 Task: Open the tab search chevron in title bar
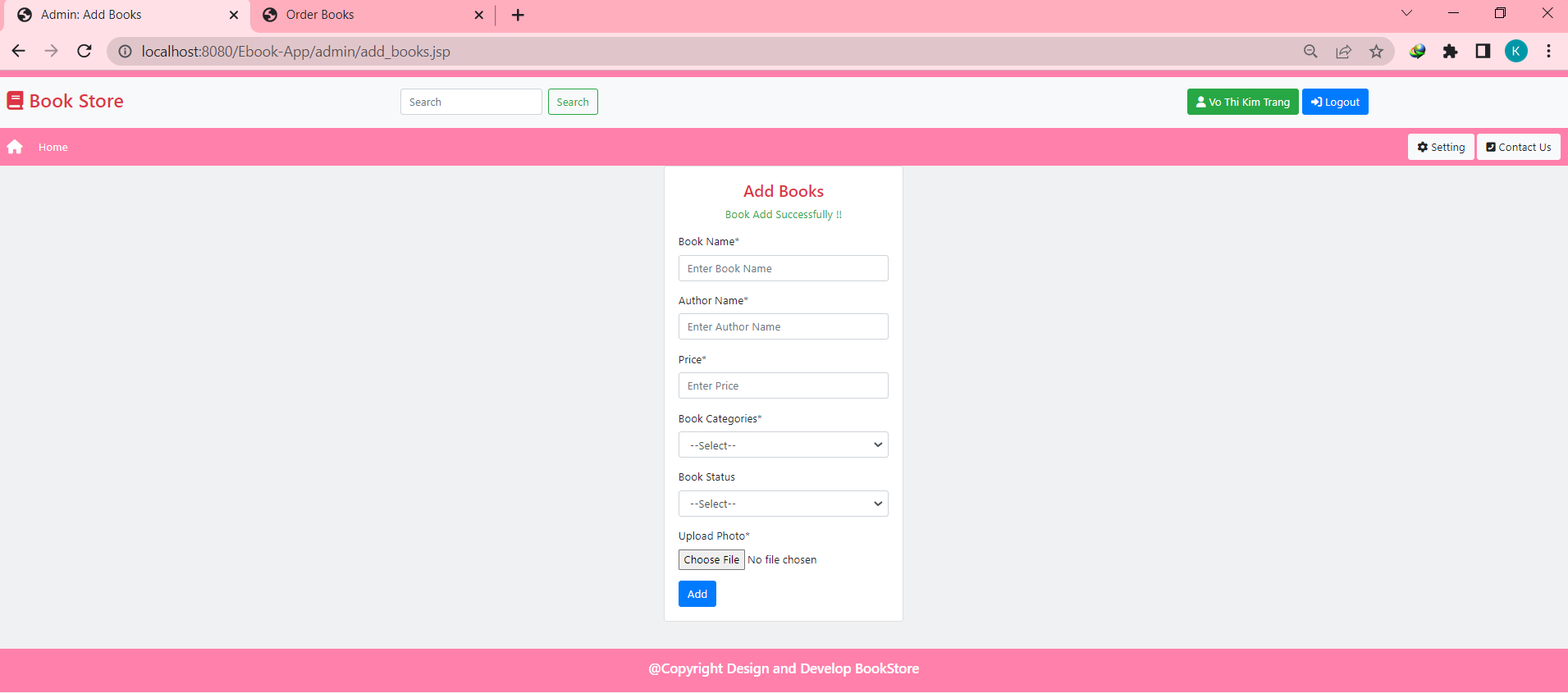[x=1406, y=13]
